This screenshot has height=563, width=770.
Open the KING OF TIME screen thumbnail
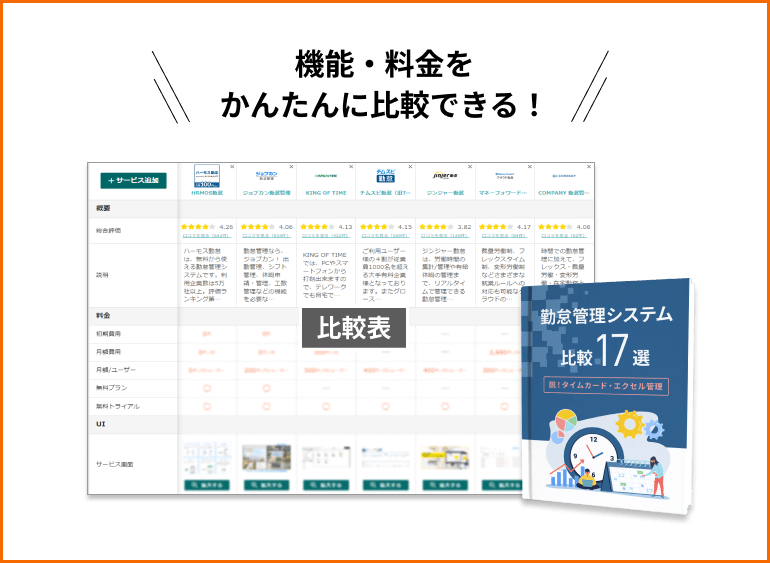coord(326,458)
